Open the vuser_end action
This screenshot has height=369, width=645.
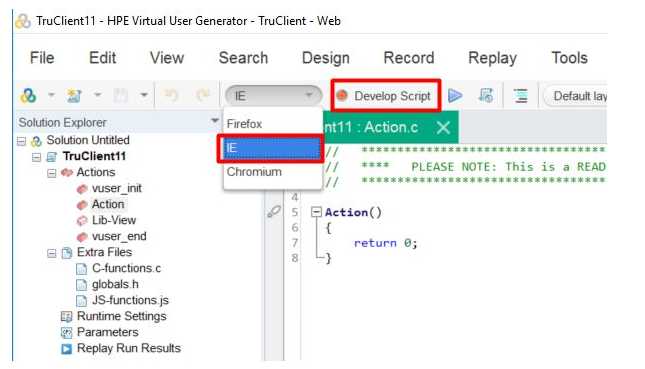tap(119, 236)
